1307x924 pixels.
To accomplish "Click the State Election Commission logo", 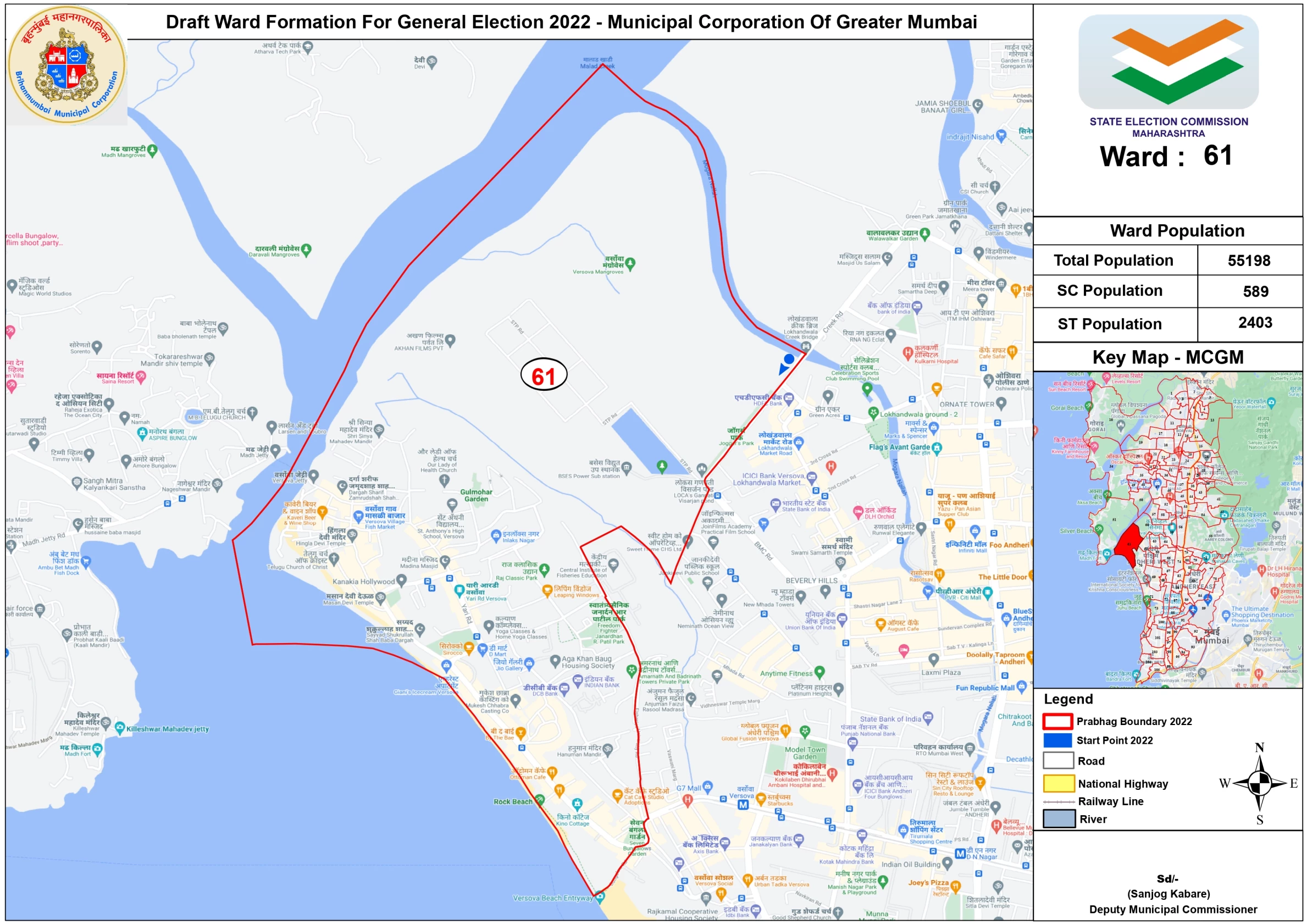I will 1167,62.
